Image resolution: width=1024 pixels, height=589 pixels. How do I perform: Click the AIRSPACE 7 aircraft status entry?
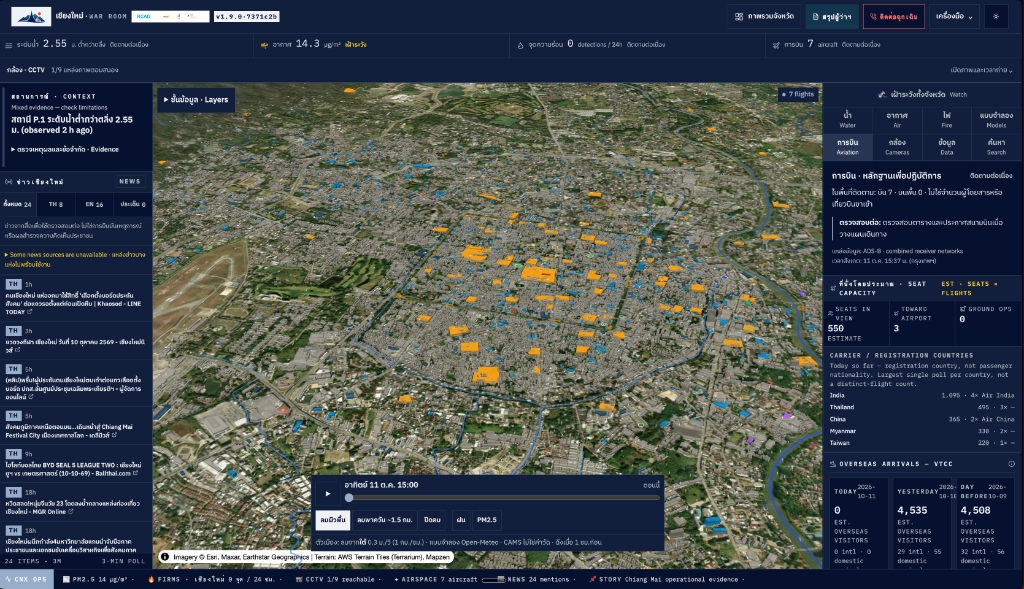tap(436, 579)
